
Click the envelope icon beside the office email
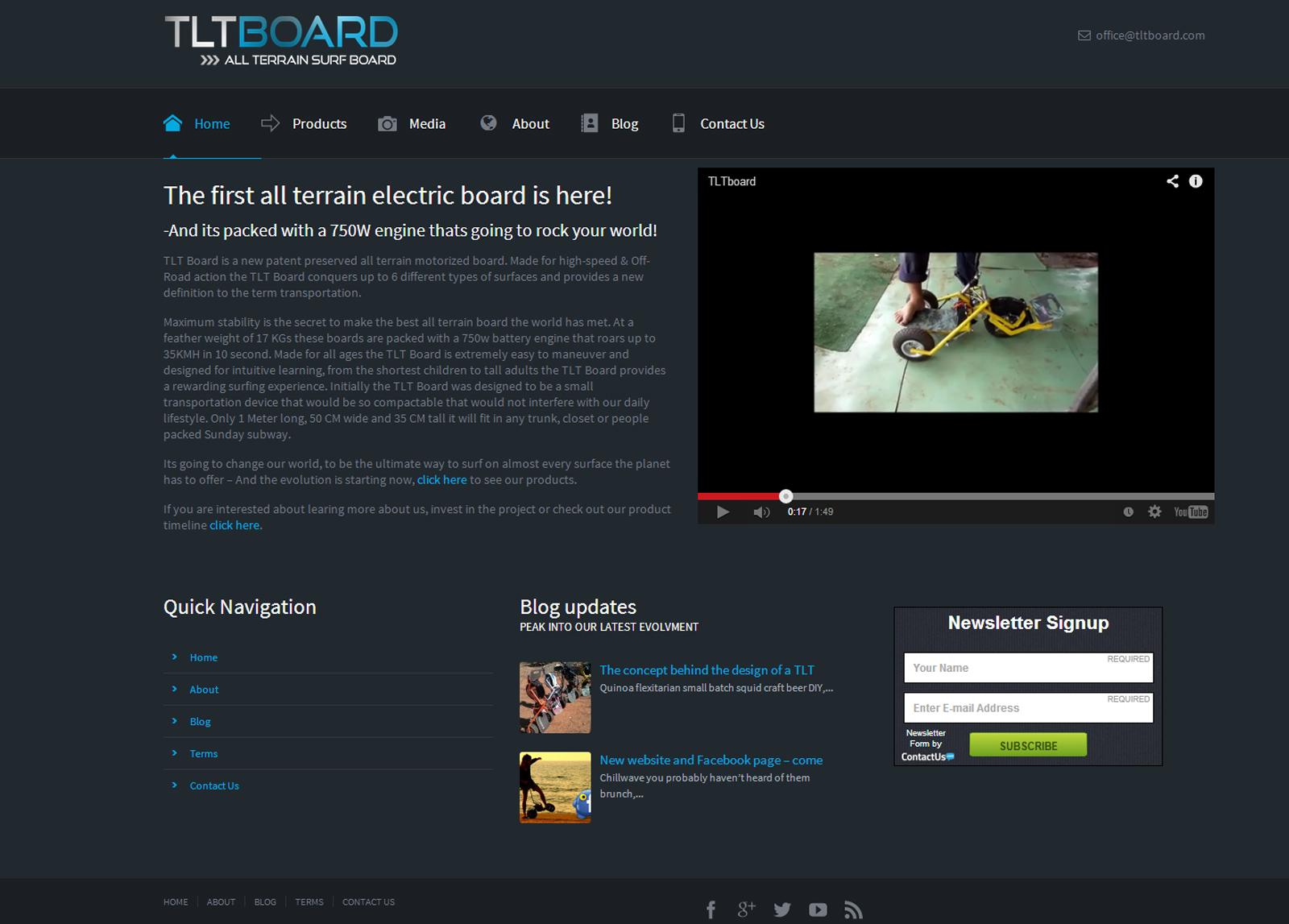click(x=1084, y=35)
